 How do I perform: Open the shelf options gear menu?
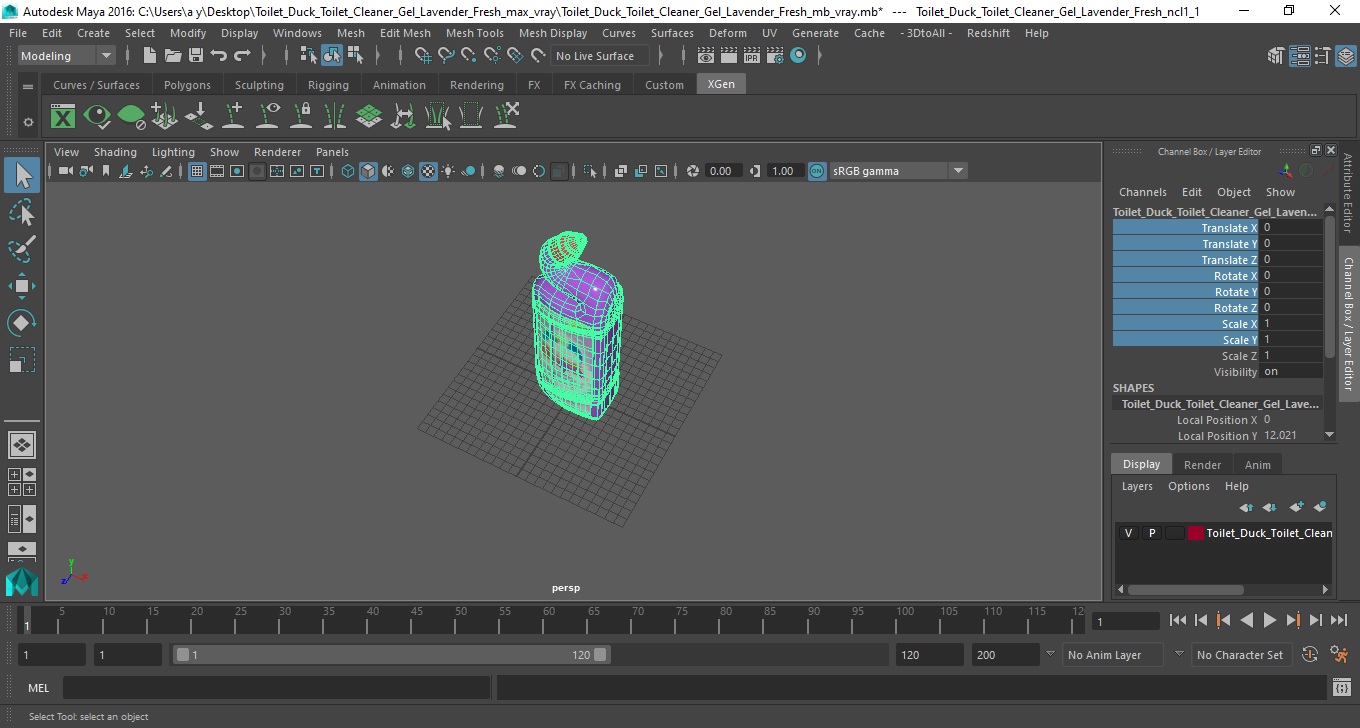(28, 122)
